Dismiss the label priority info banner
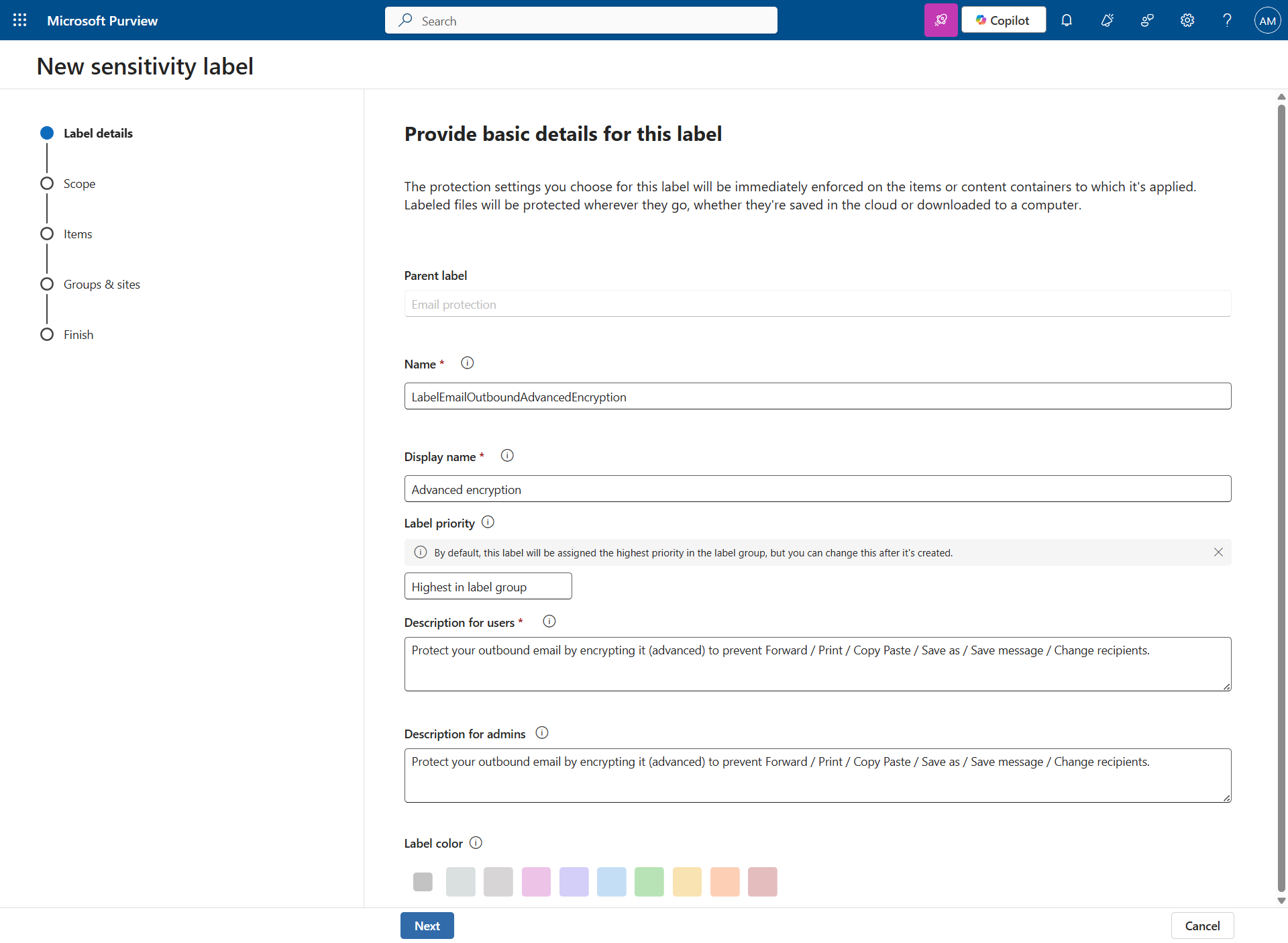 coord(1218,552)
